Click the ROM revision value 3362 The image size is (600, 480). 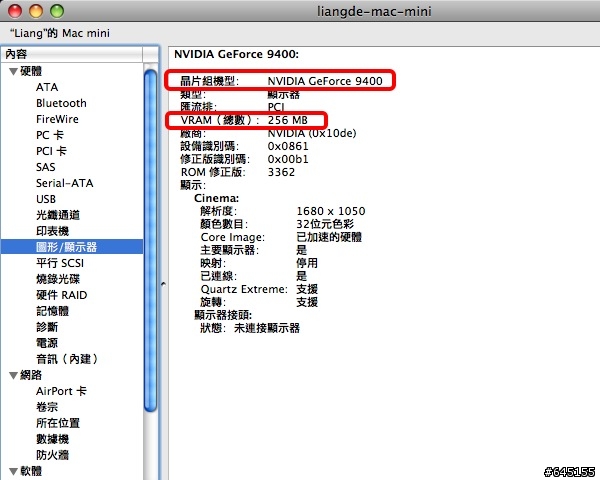coord(281,172)
